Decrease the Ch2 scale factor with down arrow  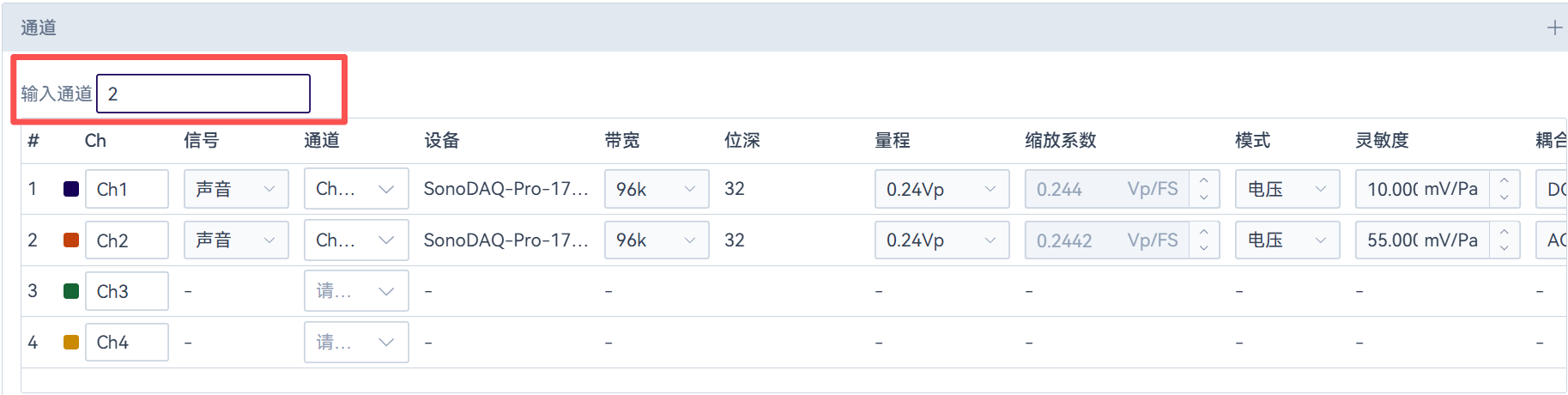pos(1204,248)
